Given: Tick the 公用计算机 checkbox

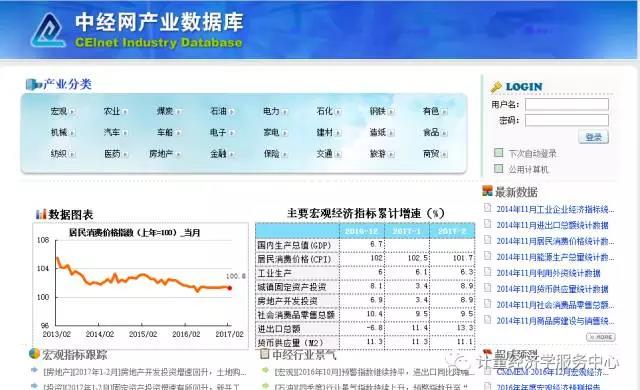Looking at the screenshot, I should click(498, 168).
